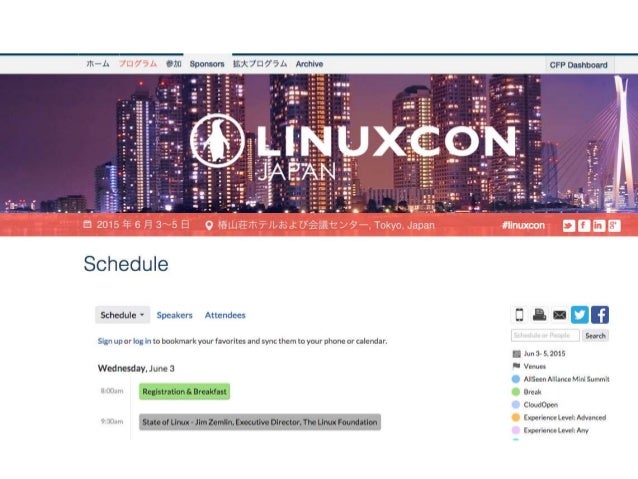The image size is (638, 479).
Task: Switch to the Attendees tab
Action: [x=225, y=315]
